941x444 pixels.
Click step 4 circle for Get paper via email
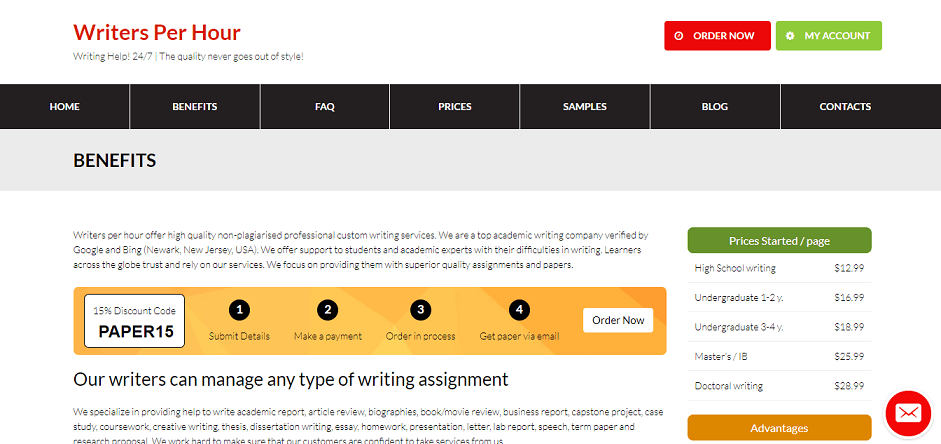pyautogui.click(x=519, y=310)
